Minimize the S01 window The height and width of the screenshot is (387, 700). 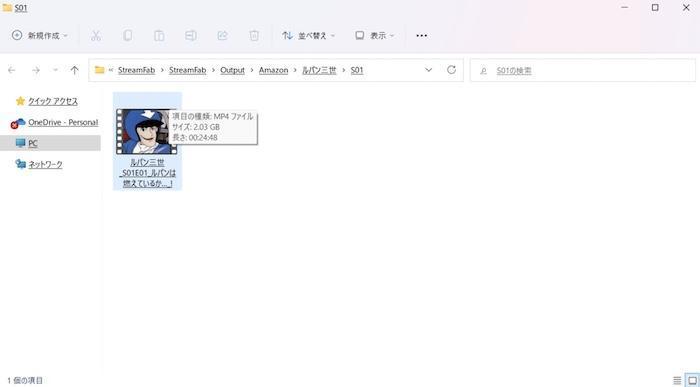point(625,8)
